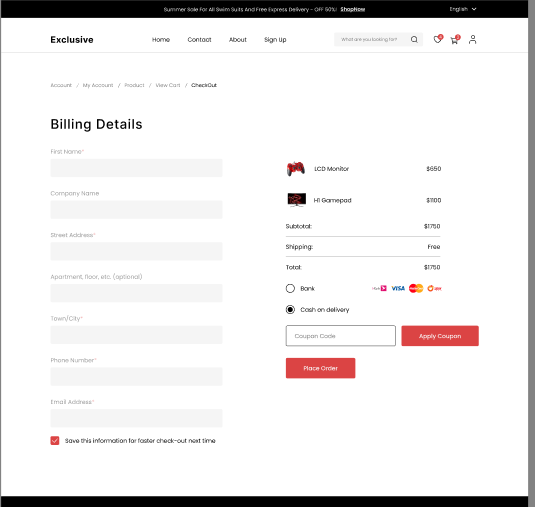Follow the ShopNow link in banner
This screenshot has height=507, width=535.
point(353,9)
